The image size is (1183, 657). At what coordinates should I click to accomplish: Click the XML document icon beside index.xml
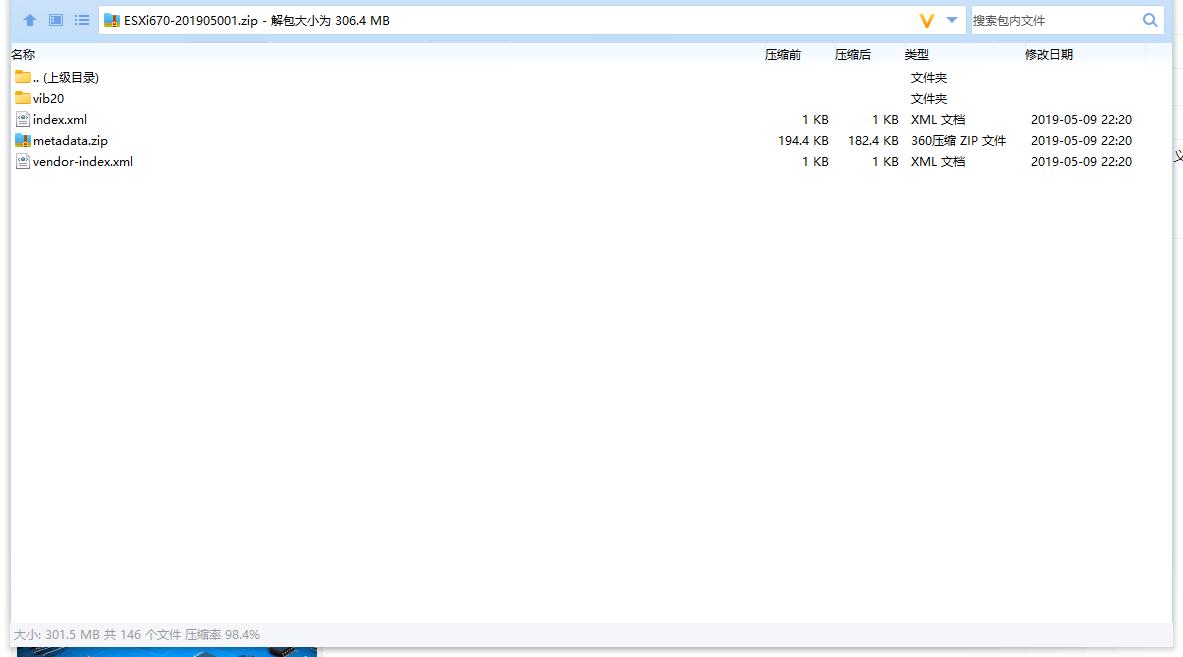21,119
